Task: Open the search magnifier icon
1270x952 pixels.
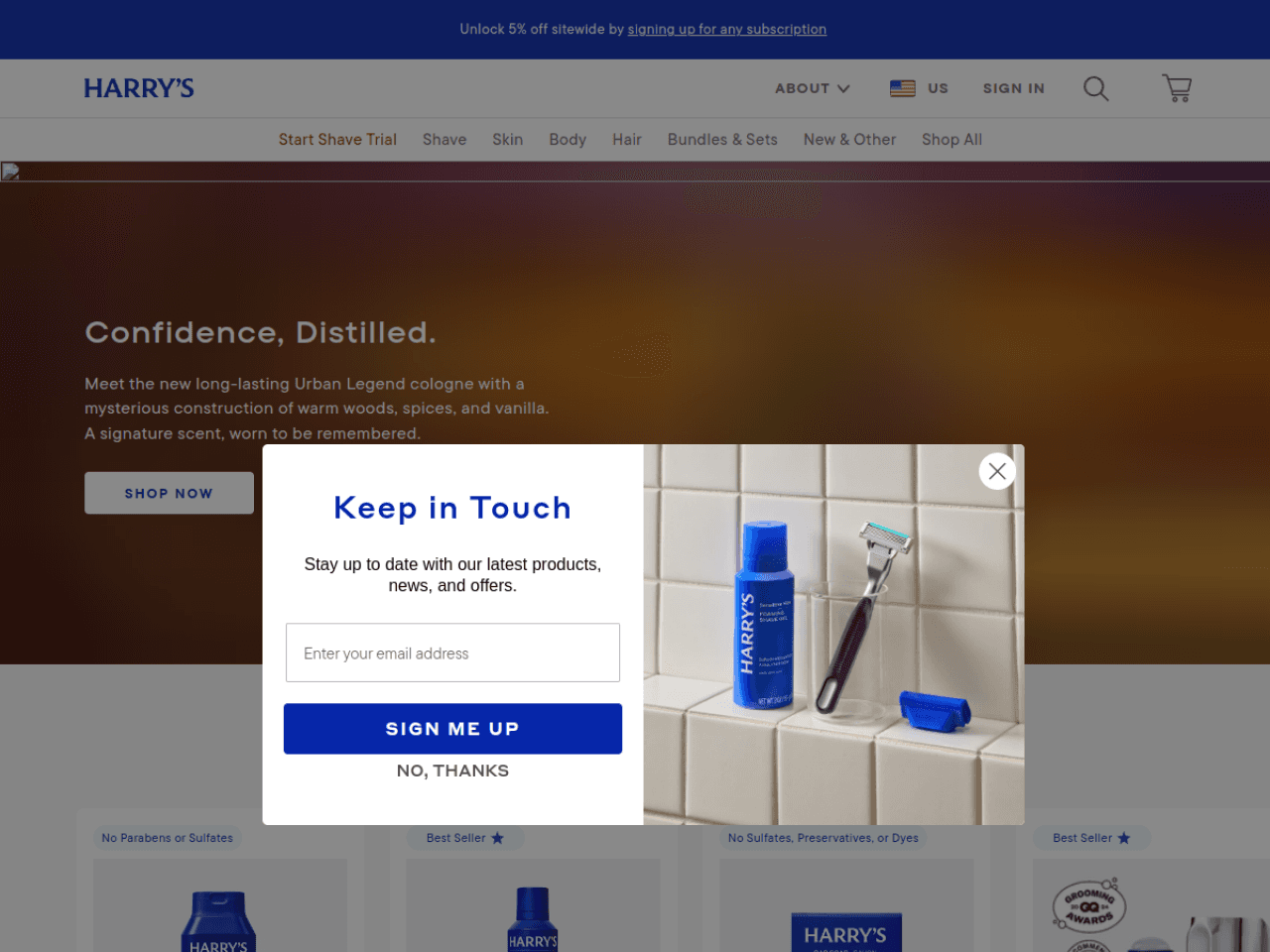Action: (x=1095, y=88)
